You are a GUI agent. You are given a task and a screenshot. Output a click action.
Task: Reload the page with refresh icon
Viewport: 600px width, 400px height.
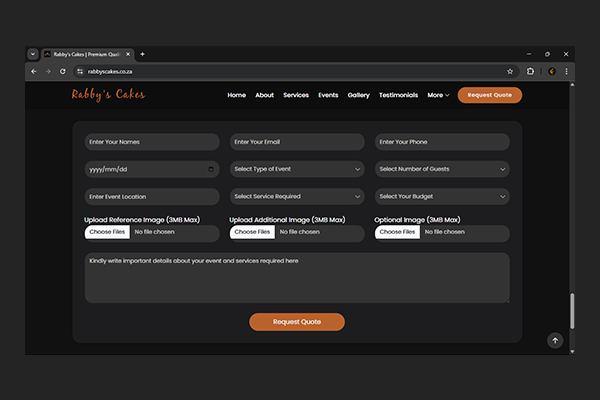(x=63, y=72)
